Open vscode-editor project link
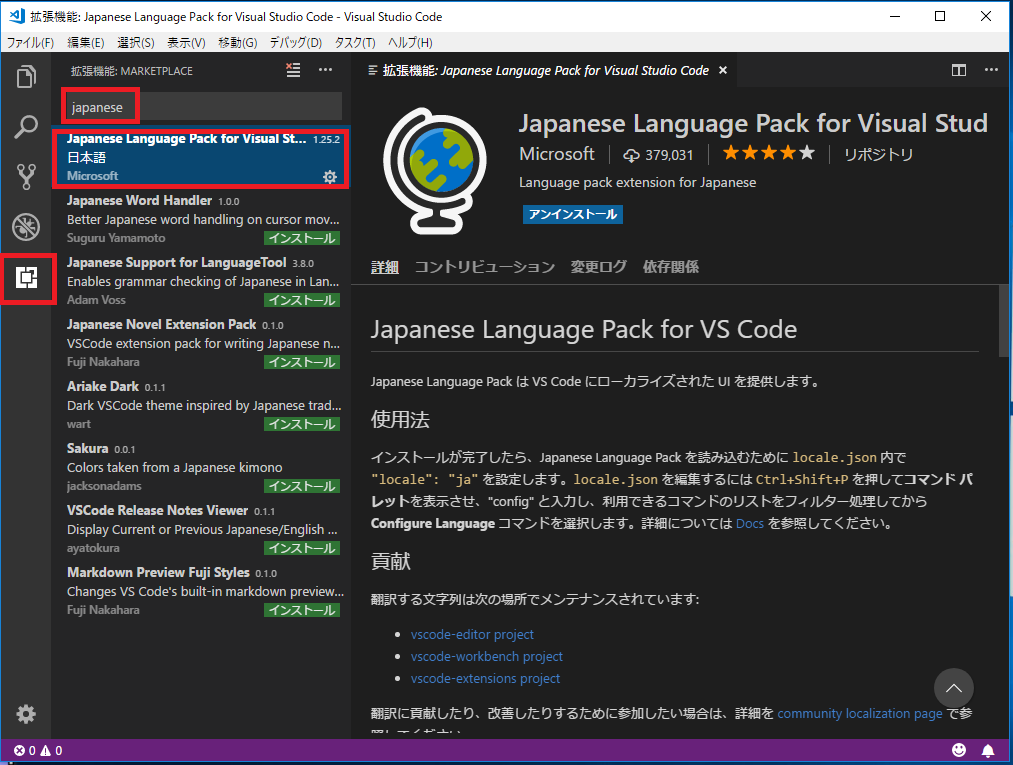Viewport: 1013px width, 765px height. [x=472, y=634]
